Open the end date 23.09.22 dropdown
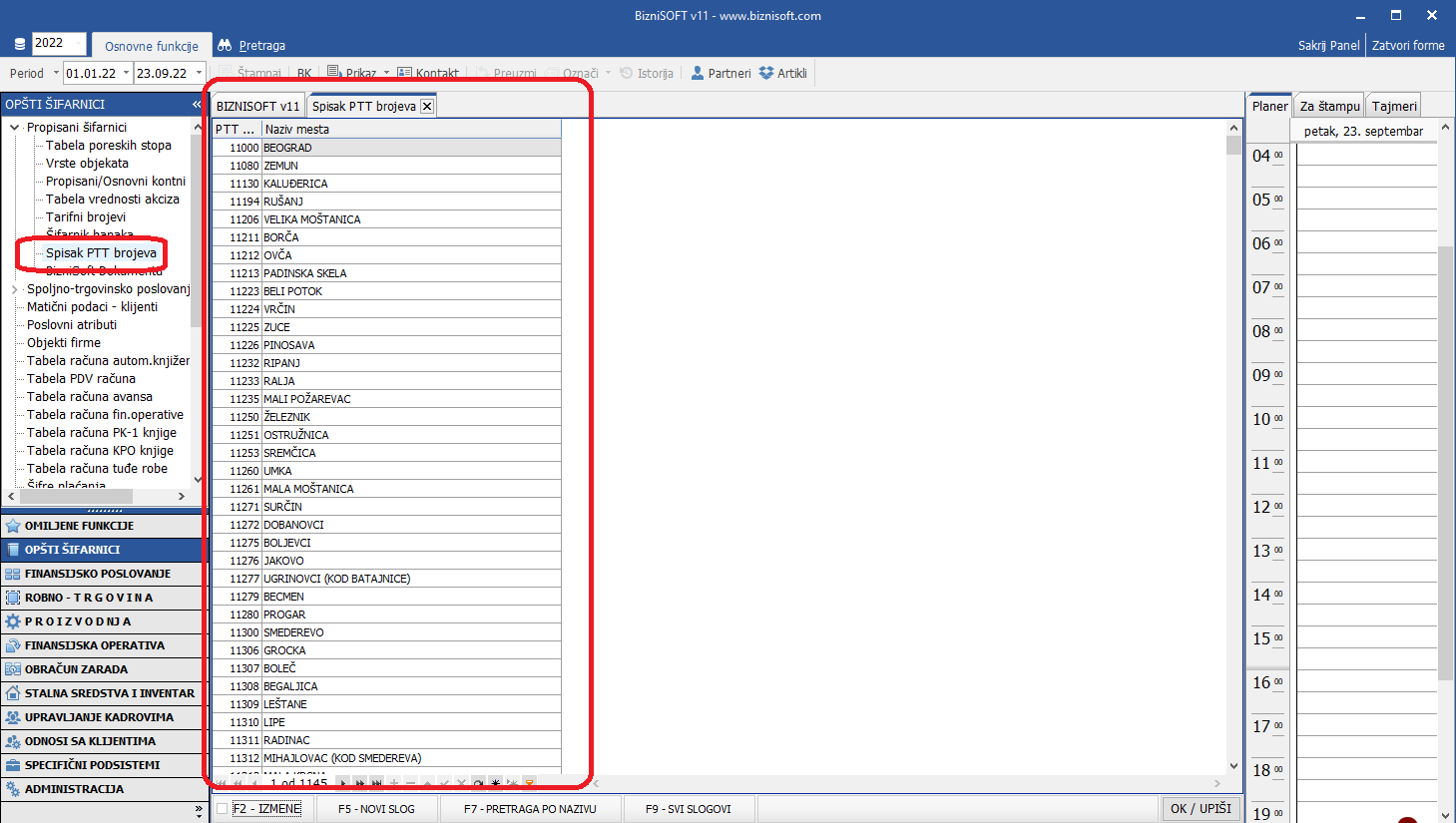The height and width of the screenshot is (823, 1456). tap(199, 73)
